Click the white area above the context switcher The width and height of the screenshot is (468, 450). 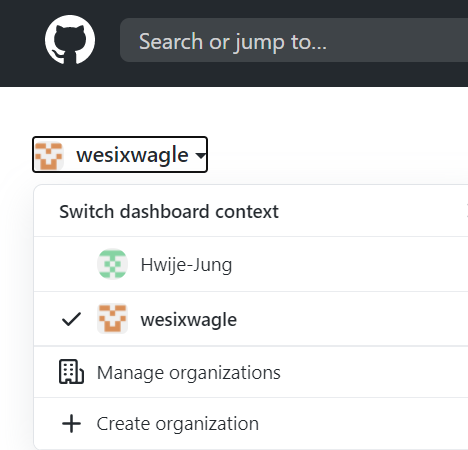(233, 112)
